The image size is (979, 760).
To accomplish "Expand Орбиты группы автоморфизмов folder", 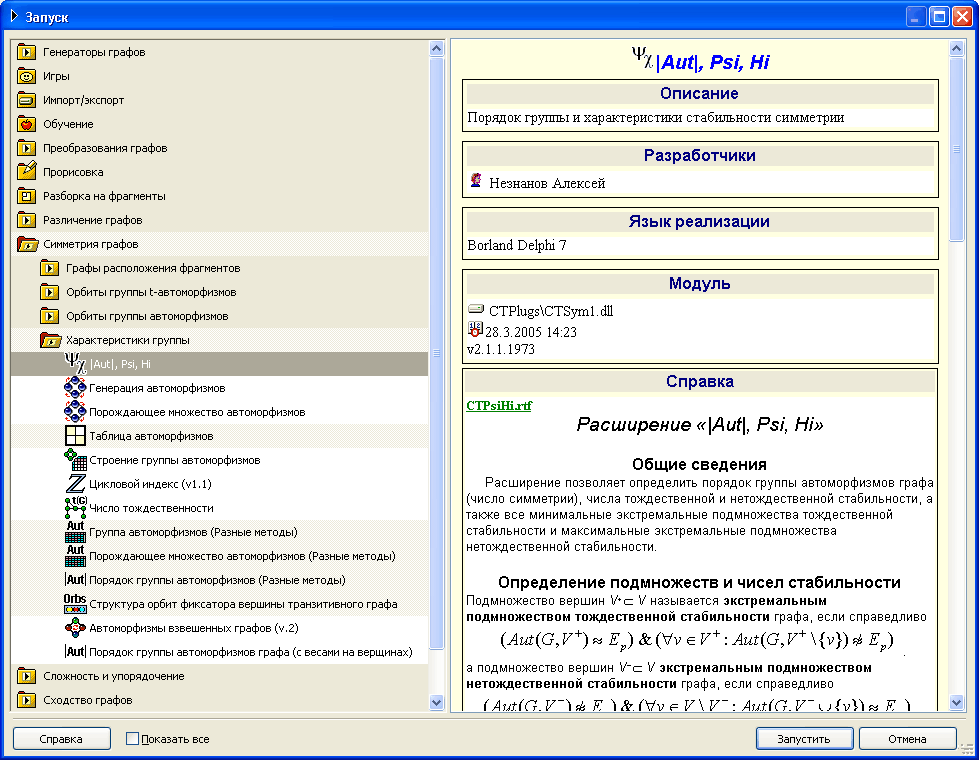I will pyautogui.click(x=49, y=316).
